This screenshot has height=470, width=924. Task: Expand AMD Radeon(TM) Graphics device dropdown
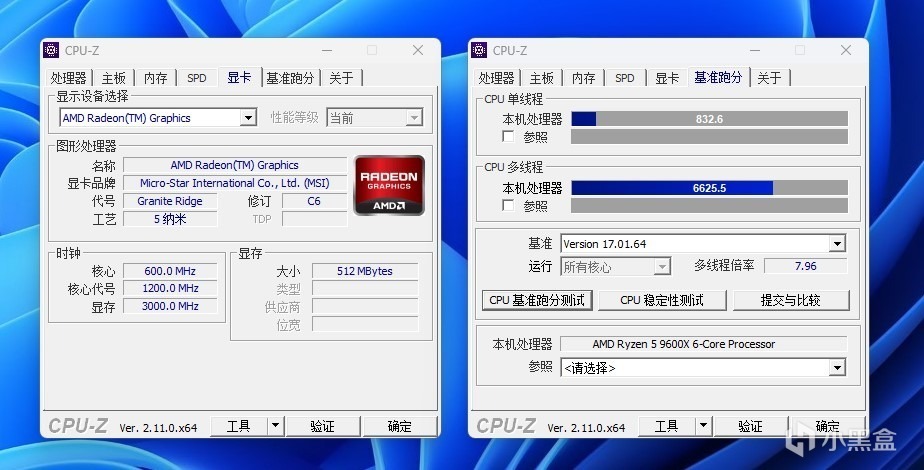point(249,118)
